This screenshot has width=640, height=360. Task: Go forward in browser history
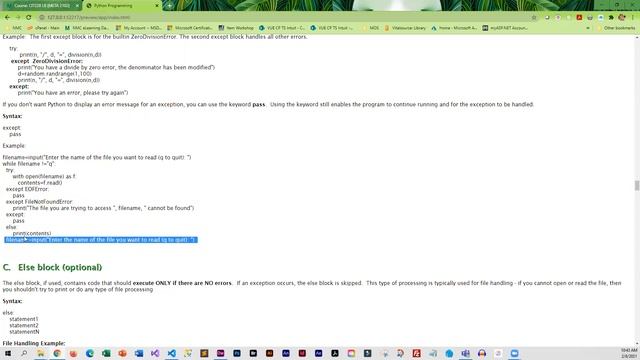click(18, 18)
